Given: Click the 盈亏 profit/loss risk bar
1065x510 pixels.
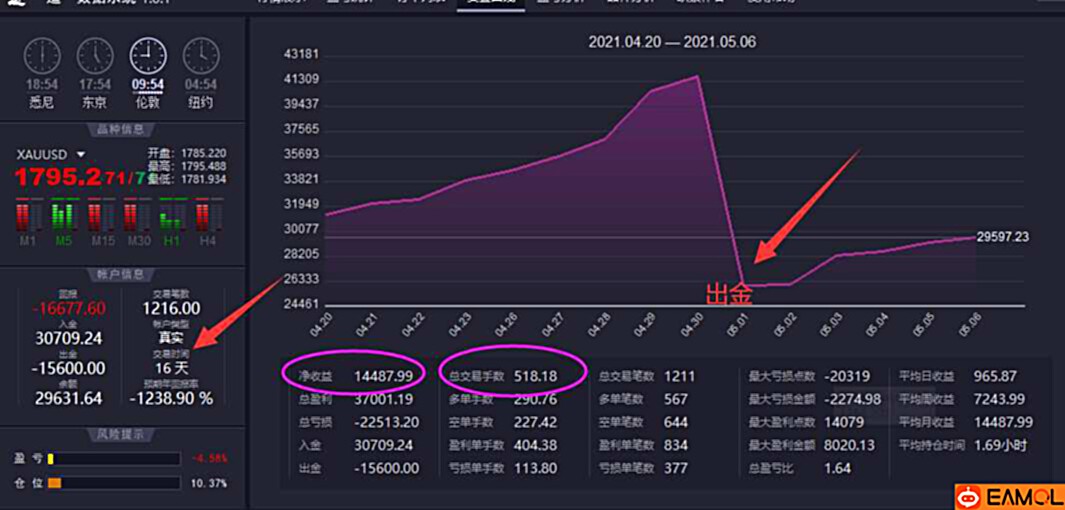Looking at the screenshot, I should pyautogui.click(x=113, y=458).
